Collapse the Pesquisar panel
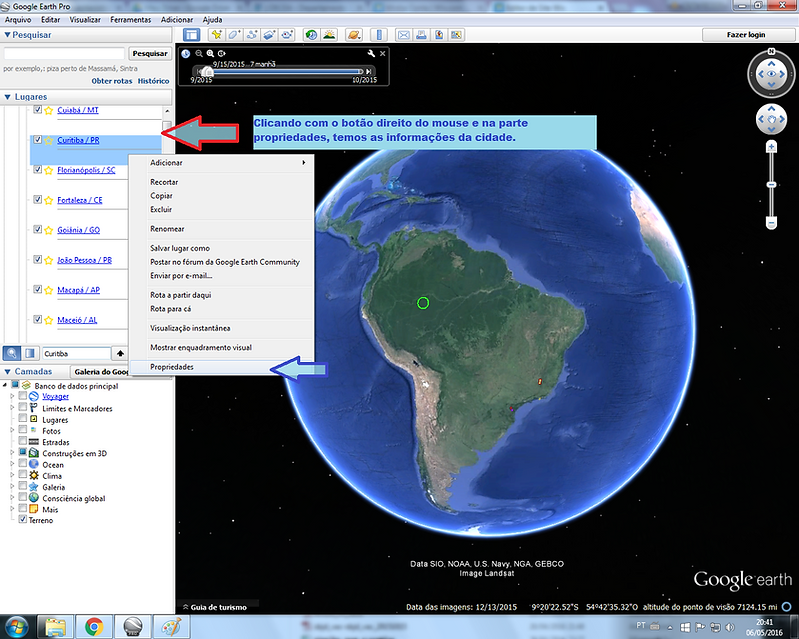 pos(7,35)
